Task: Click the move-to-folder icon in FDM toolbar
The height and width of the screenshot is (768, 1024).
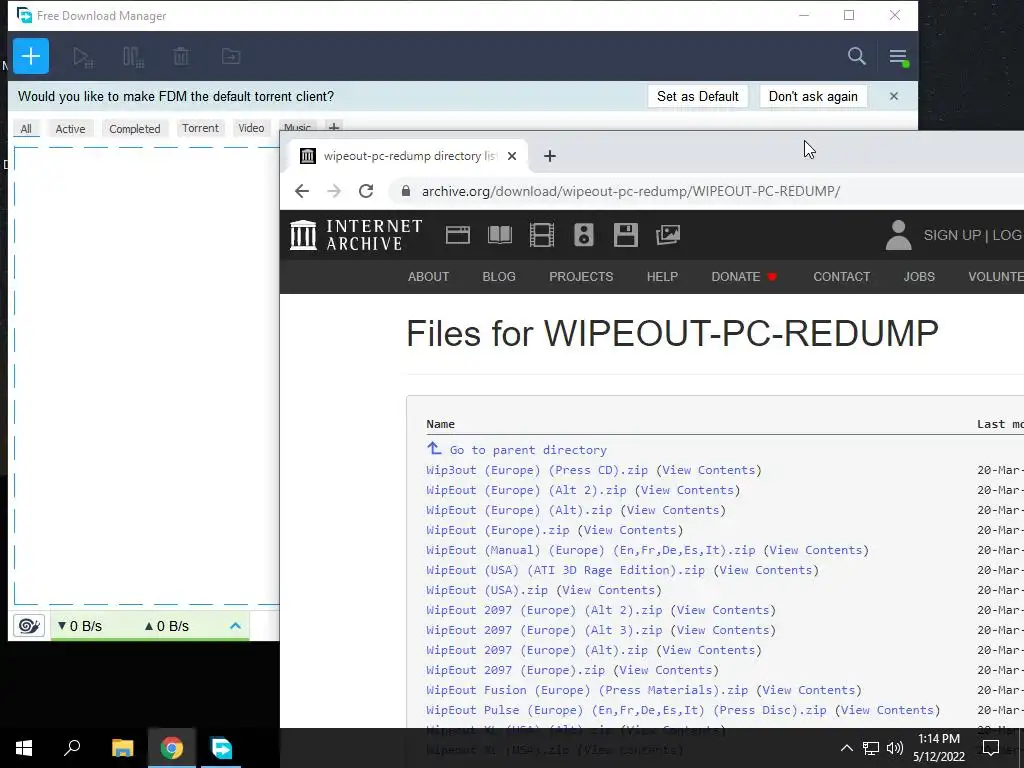Action: point(231,57)
